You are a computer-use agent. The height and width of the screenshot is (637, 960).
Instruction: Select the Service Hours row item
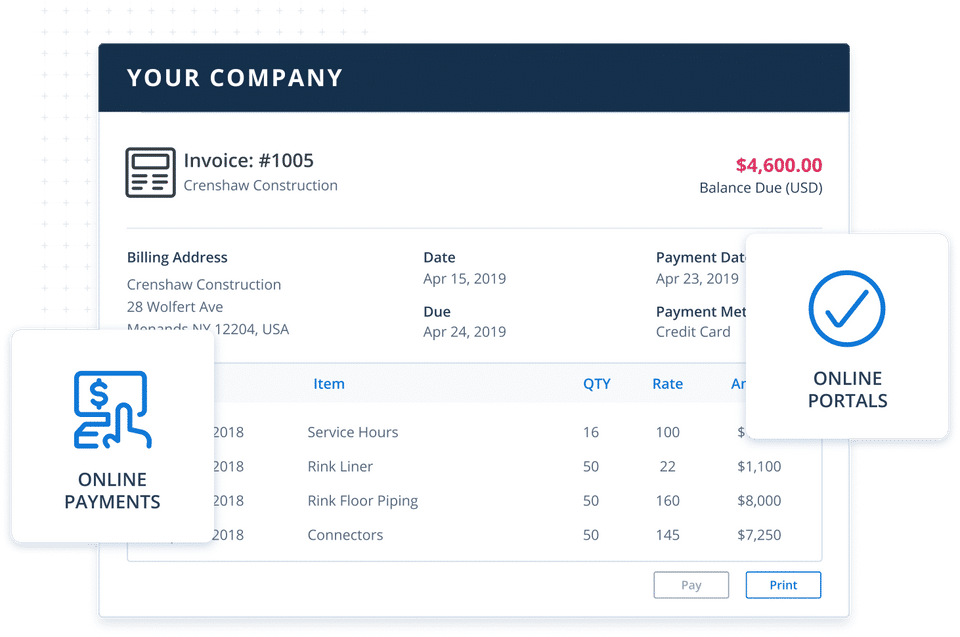click(352, 432)
